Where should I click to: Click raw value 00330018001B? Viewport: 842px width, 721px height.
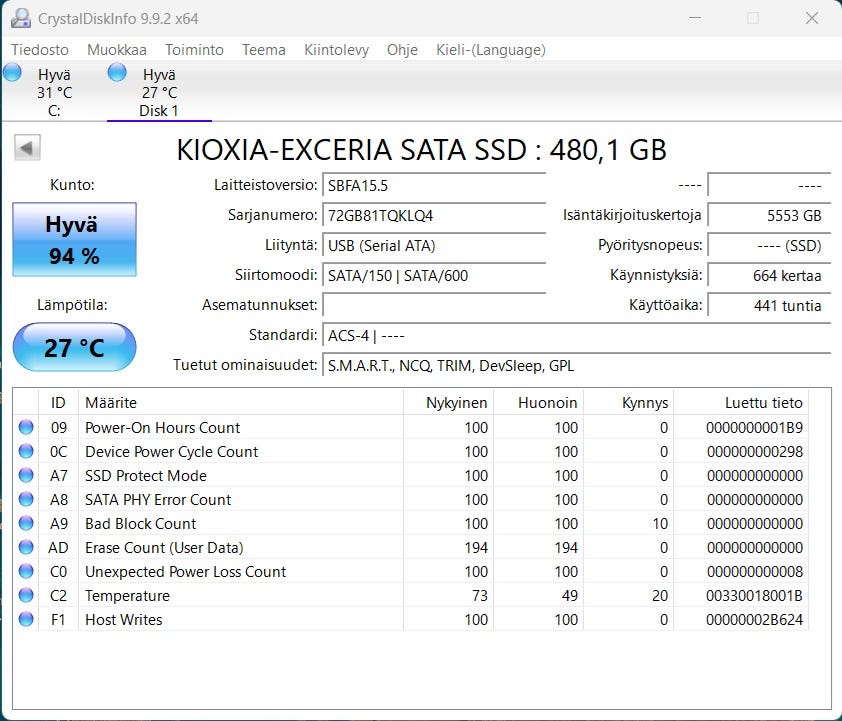[x=754, y=596]
